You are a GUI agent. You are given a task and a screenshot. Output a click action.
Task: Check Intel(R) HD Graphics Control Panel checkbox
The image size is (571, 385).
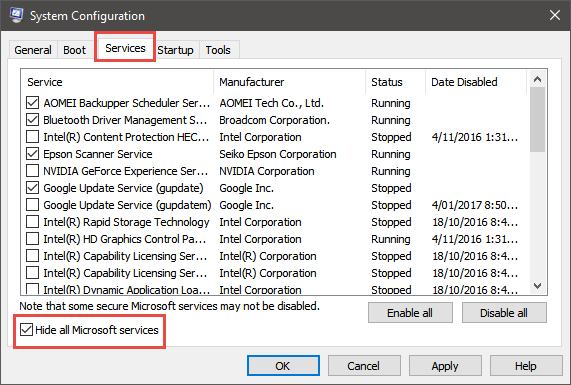click(x=32, y=239)
